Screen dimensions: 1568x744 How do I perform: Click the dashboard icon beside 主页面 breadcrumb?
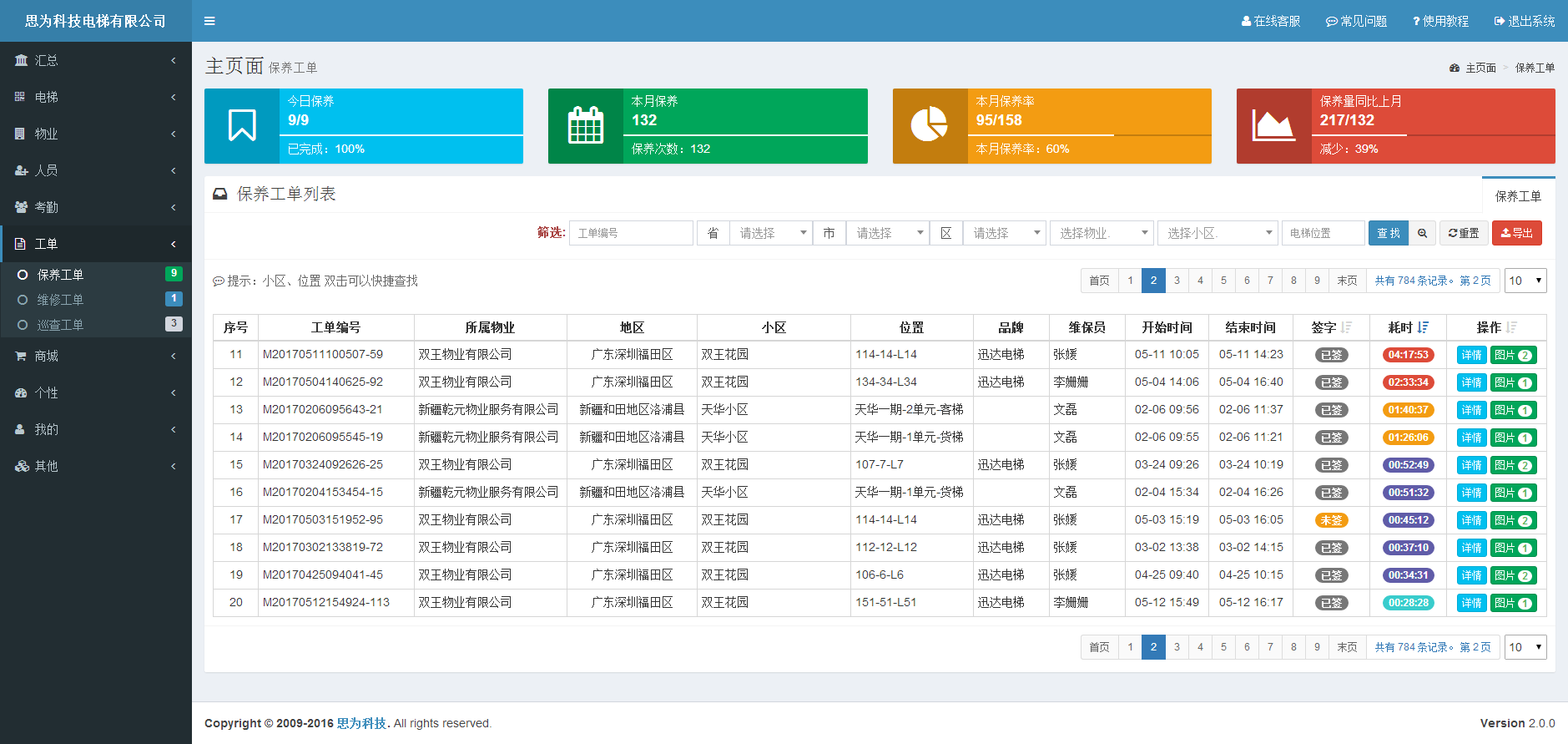pos(1455,68)
